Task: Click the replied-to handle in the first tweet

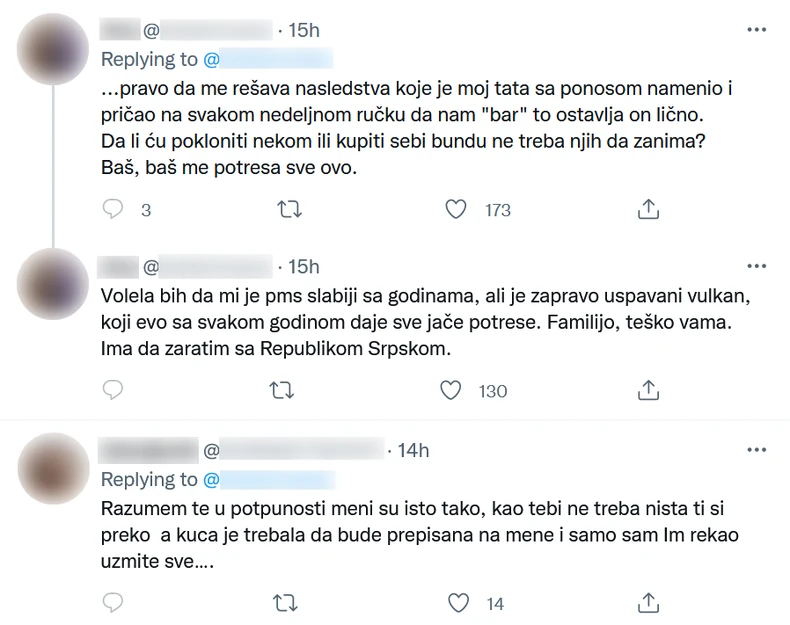Action: [268, 58]
